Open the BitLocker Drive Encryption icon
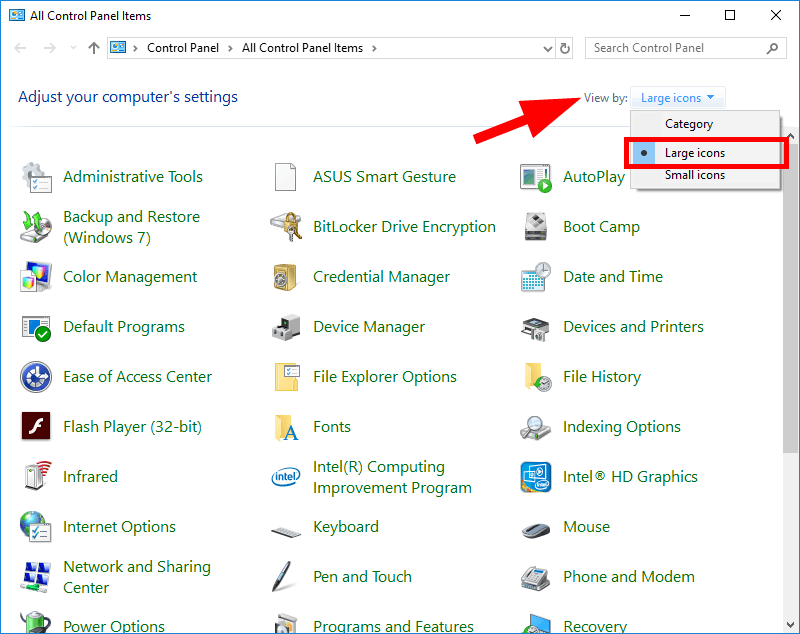Image resolution: width=800 pixels, height=634 pixels. pyautogui.click(x=286, y=227)
